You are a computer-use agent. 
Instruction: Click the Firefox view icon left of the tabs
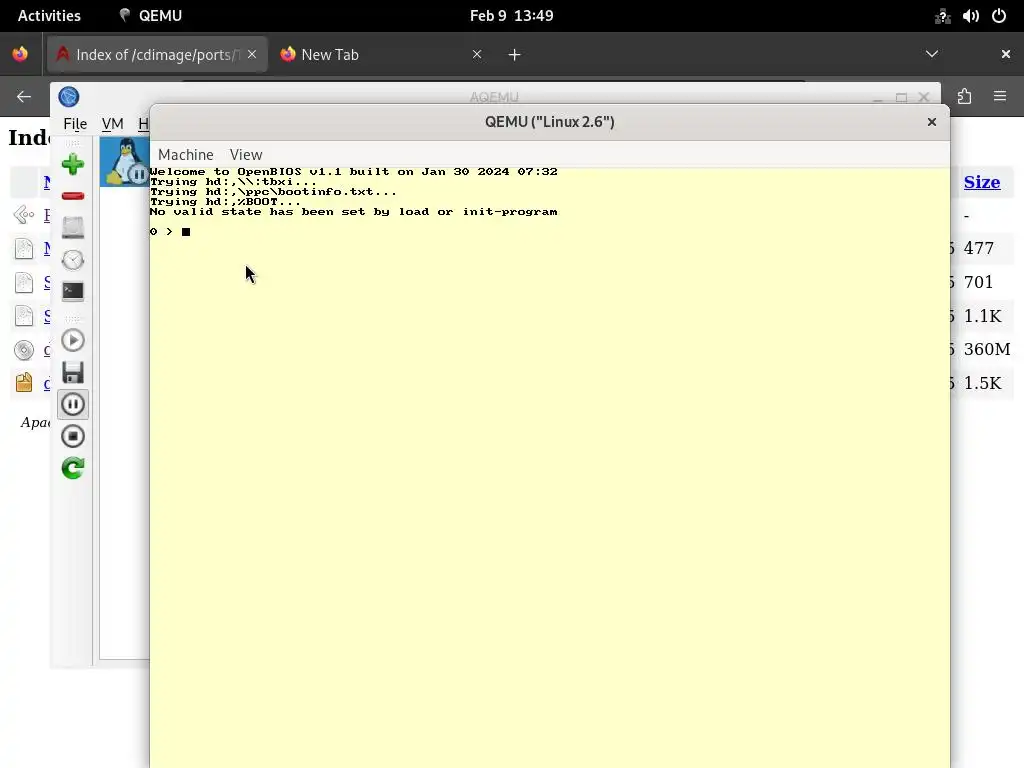[20, 54]
